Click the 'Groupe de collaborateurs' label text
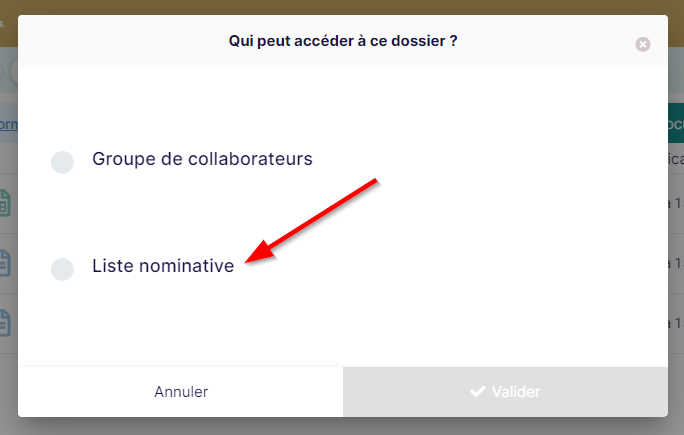Screen dimensions: 684x435 (x=202, y=159)
